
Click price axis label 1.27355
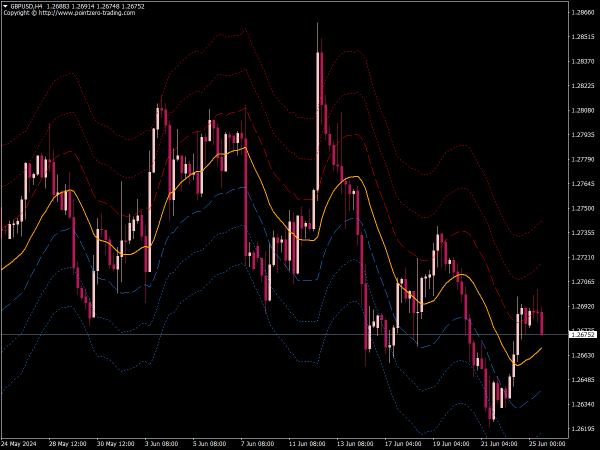[x=583, y=233]
